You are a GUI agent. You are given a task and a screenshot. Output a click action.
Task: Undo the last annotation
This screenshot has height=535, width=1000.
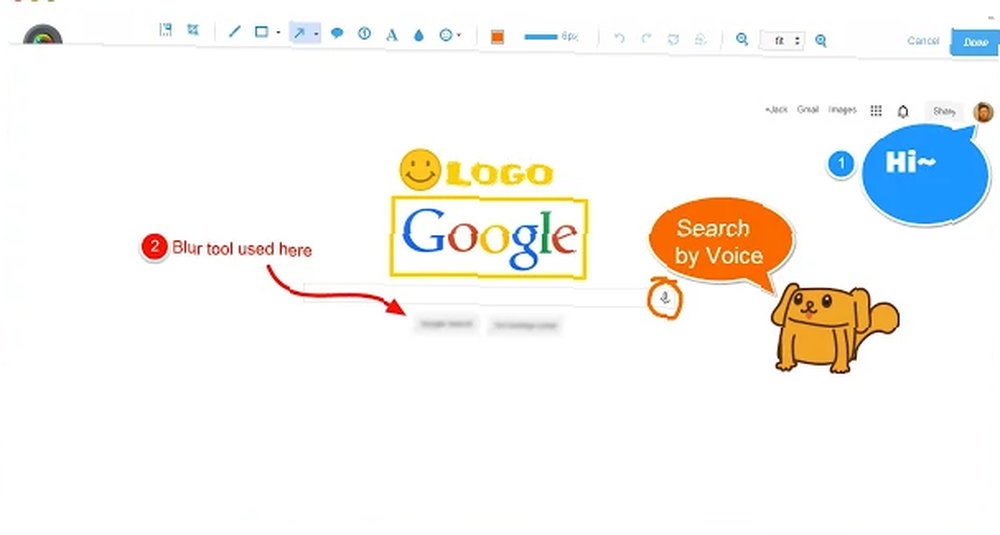(x=619, y=38)
